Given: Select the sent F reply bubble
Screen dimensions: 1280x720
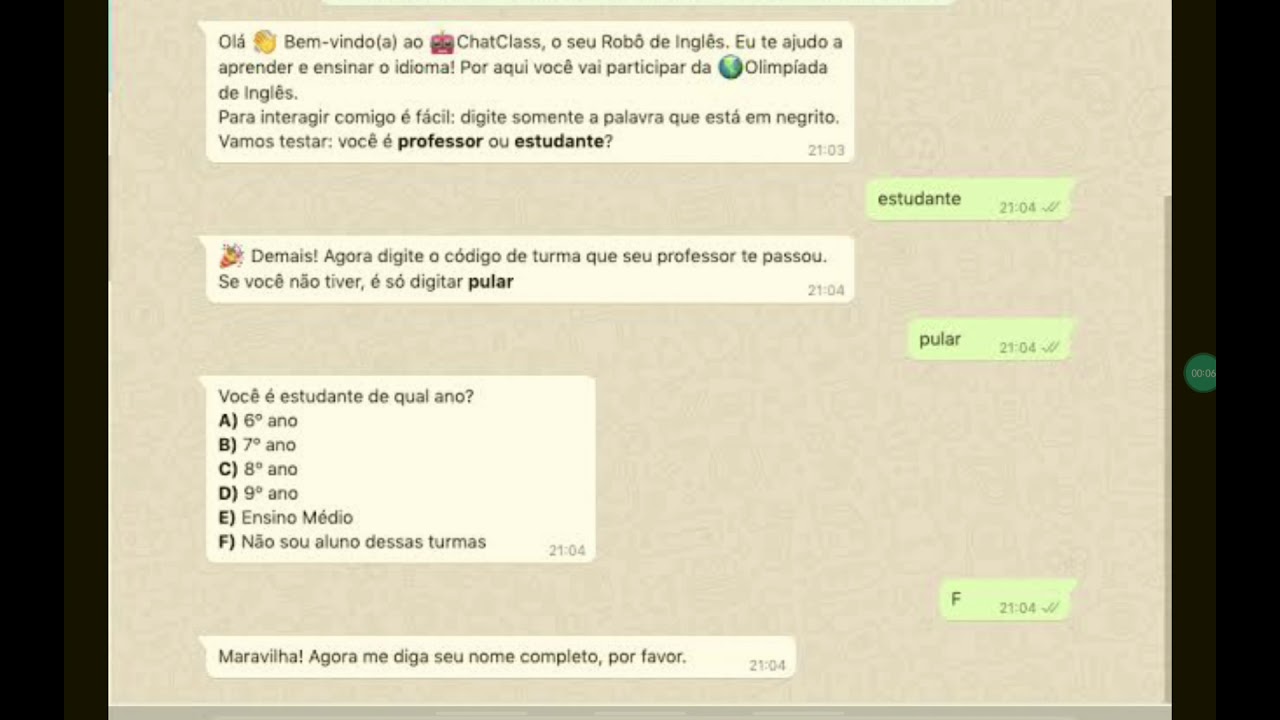Looking at the screenshot, I should 1008,600.
